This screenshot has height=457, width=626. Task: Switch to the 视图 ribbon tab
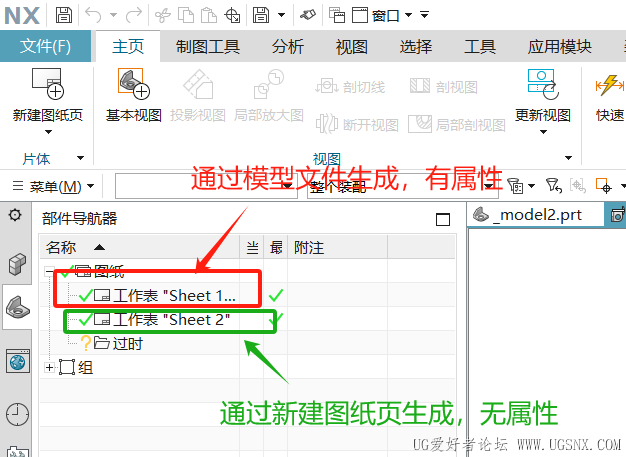[352, 47]
